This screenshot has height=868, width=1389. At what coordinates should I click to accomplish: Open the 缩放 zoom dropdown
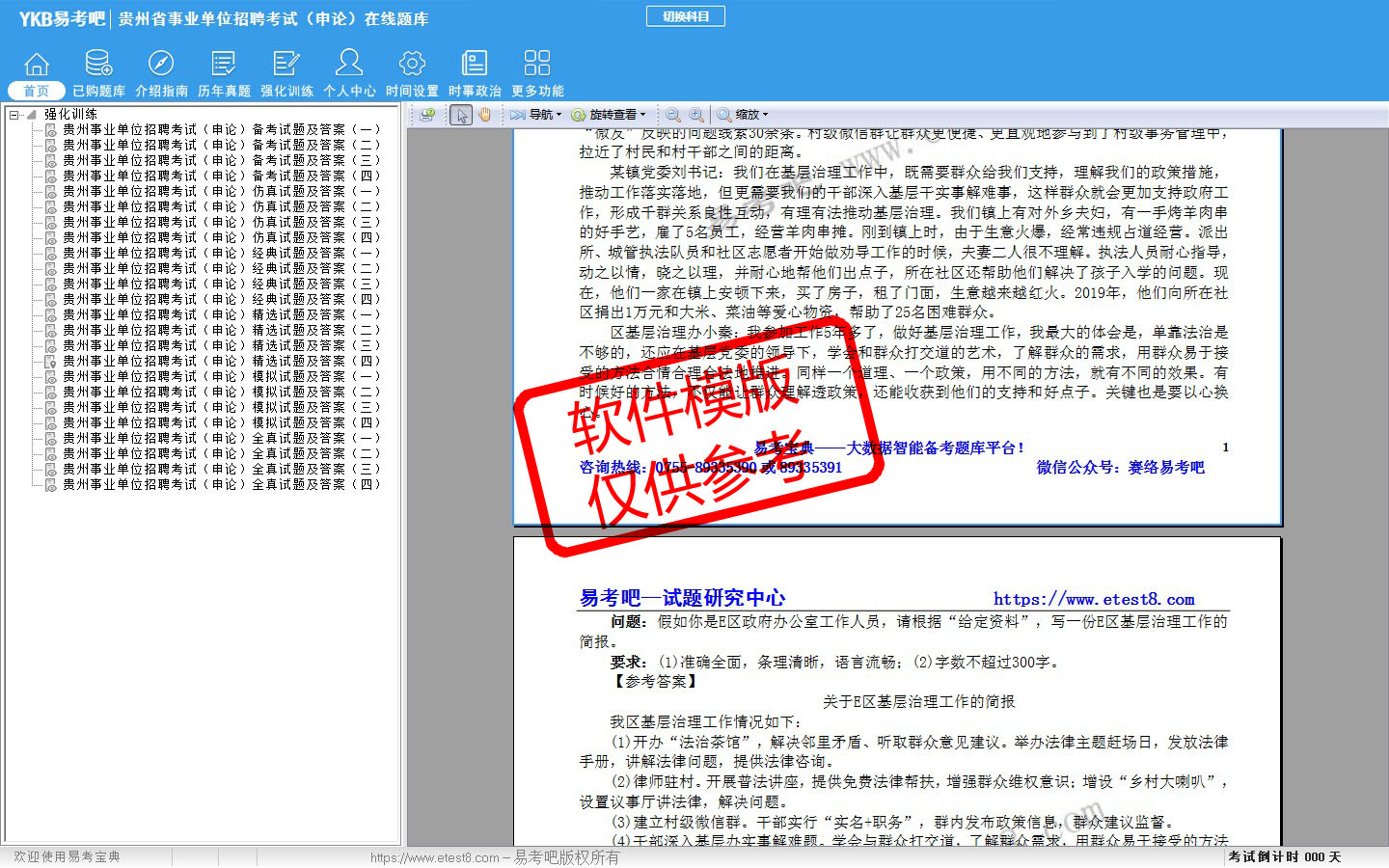tap(743, 115)
